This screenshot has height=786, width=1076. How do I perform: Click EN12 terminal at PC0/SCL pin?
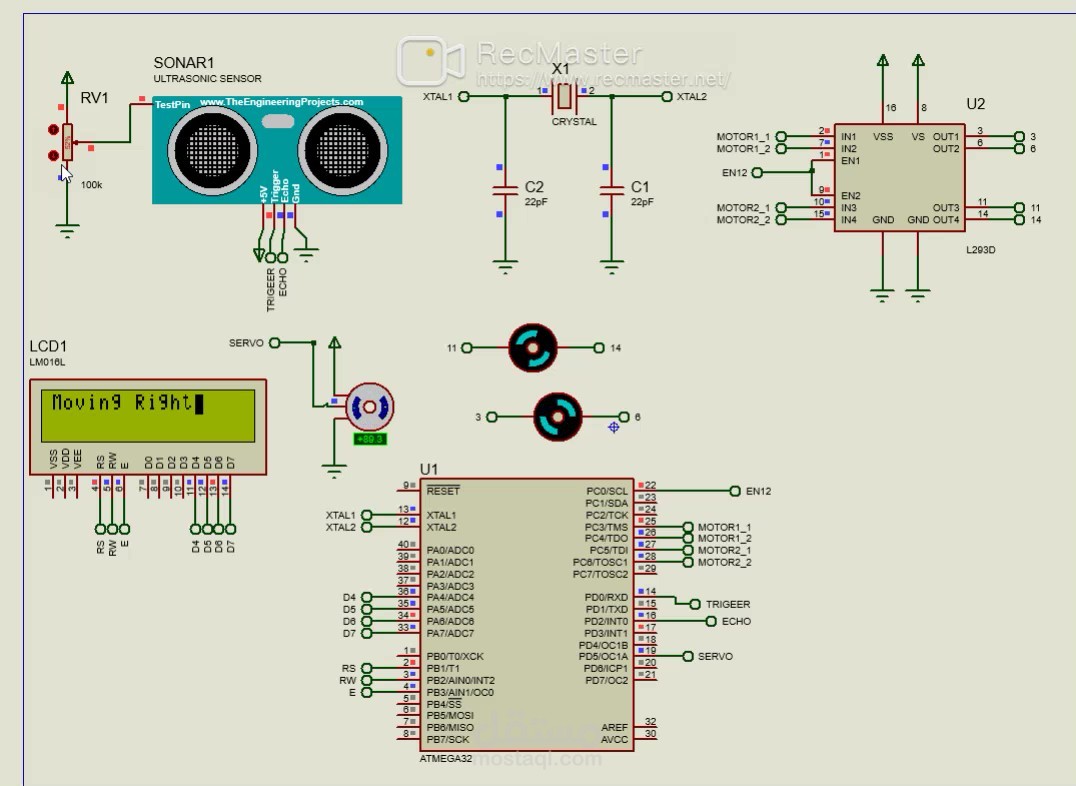point(735,491)
